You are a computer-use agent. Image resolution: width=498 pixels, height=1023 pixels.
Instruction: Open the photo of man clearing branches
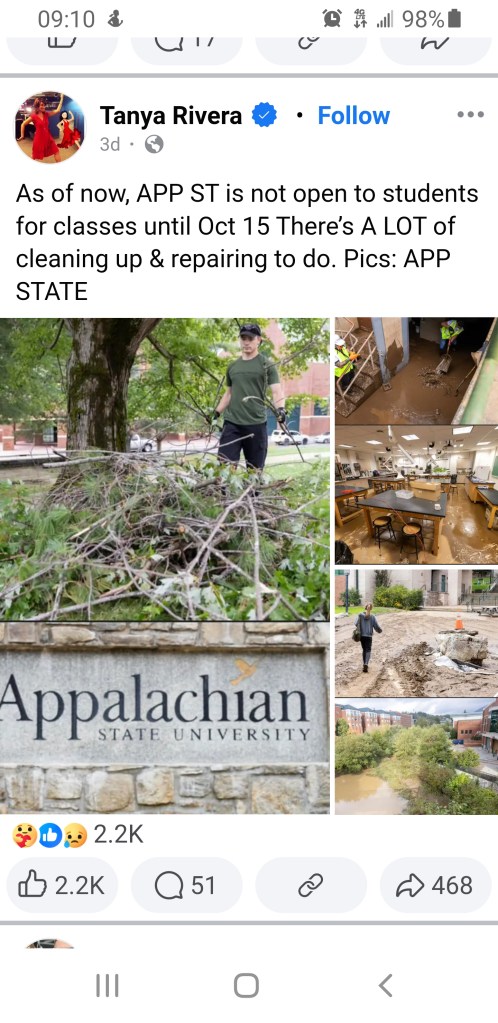tap(164, 468)
